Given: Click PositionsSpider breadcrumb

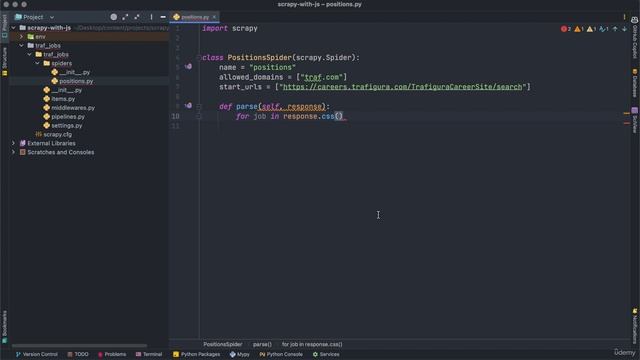Looking at the screenshot, I should click(x=222, y=344).
